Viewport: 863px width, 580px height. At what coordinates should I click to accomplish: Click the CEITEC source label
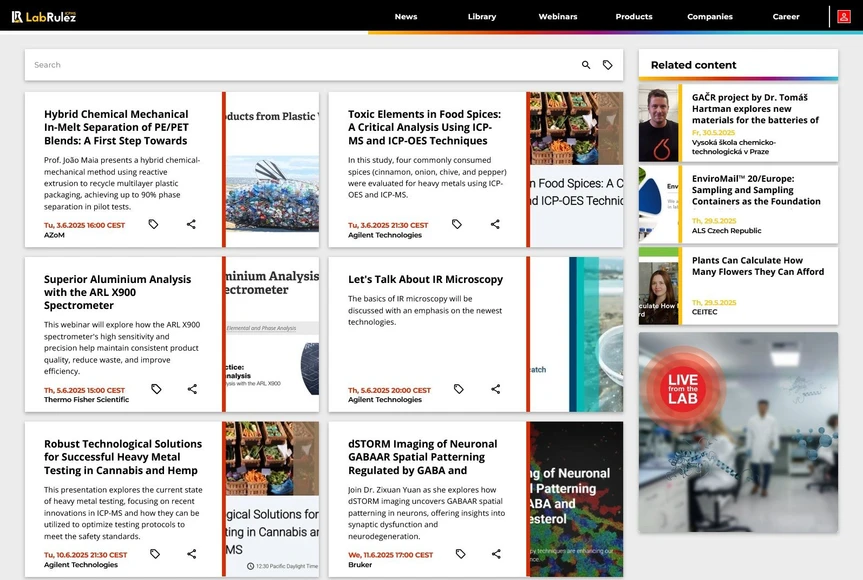(x=704, y=311)
